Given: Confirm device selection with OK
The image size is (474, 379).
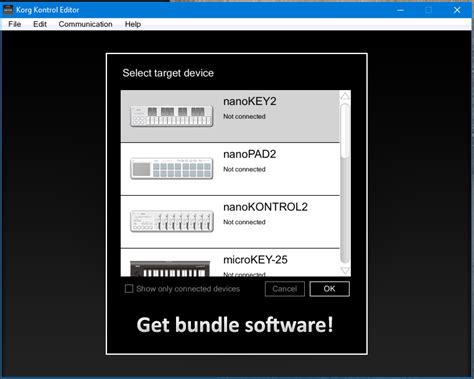Looking at the screenshot, I should (329, 289).
